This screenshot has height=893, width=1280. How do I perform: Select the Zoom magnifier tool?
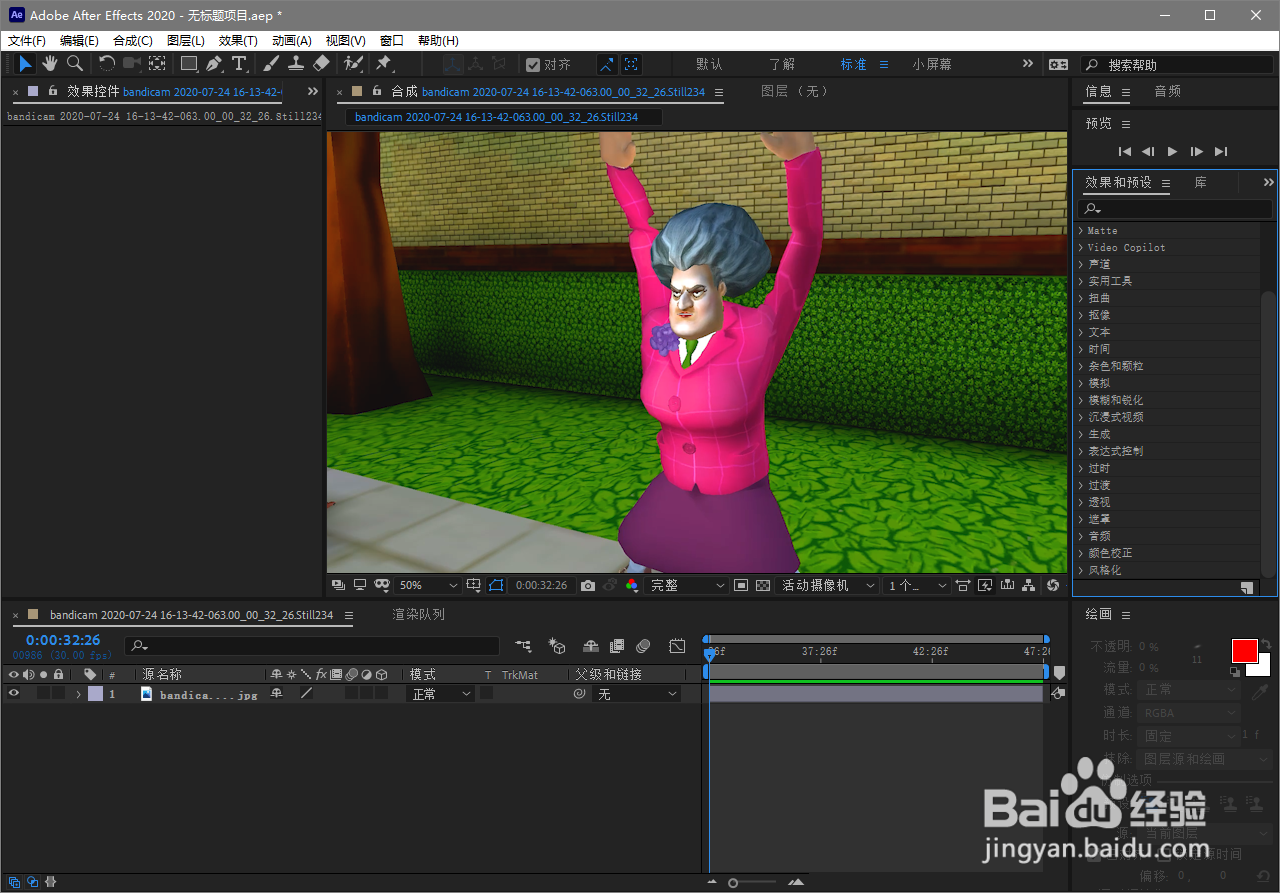[x=75, y=64]
